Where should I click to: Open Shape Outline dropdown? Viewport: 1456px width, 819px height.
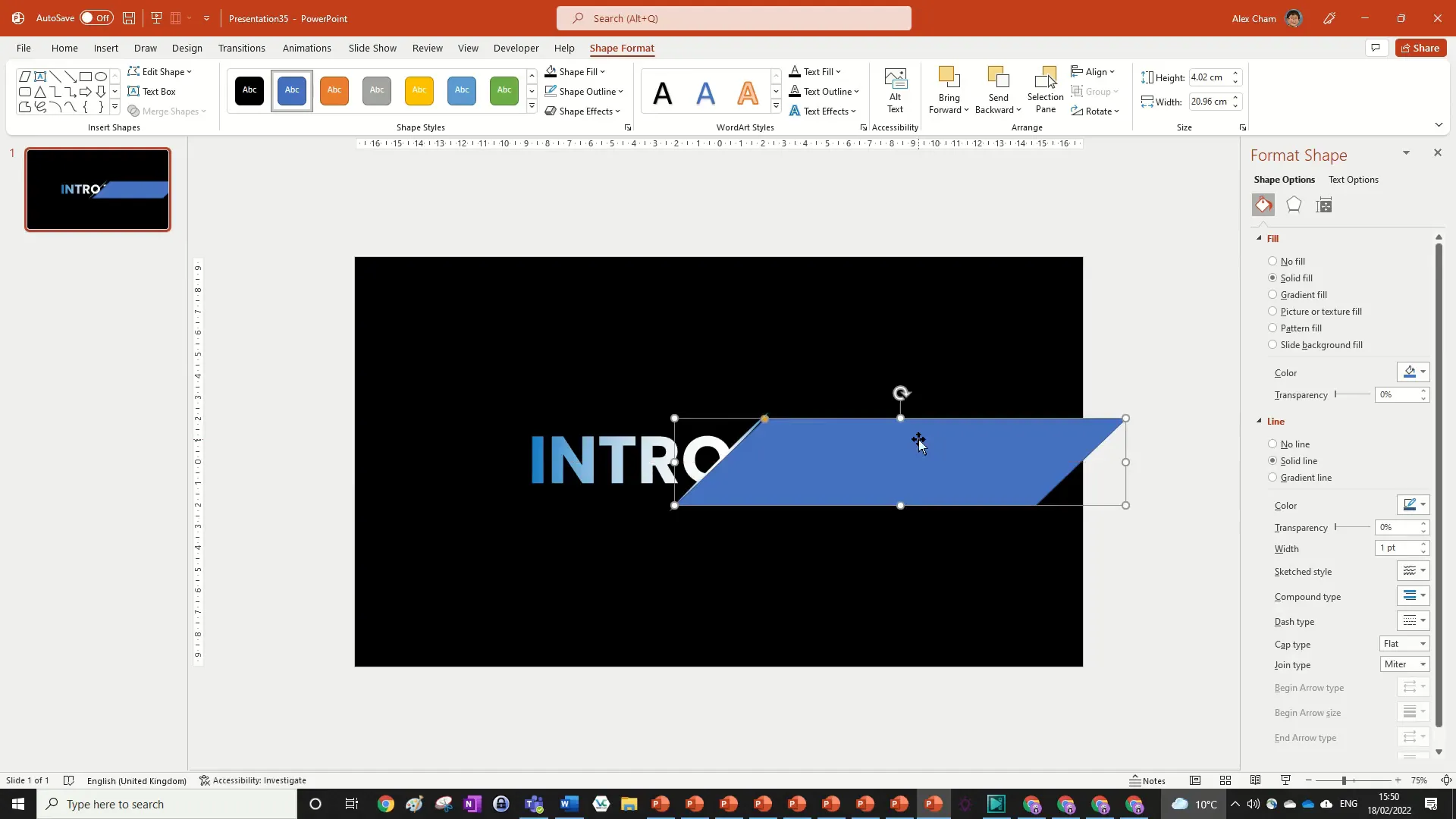(584, 91)
